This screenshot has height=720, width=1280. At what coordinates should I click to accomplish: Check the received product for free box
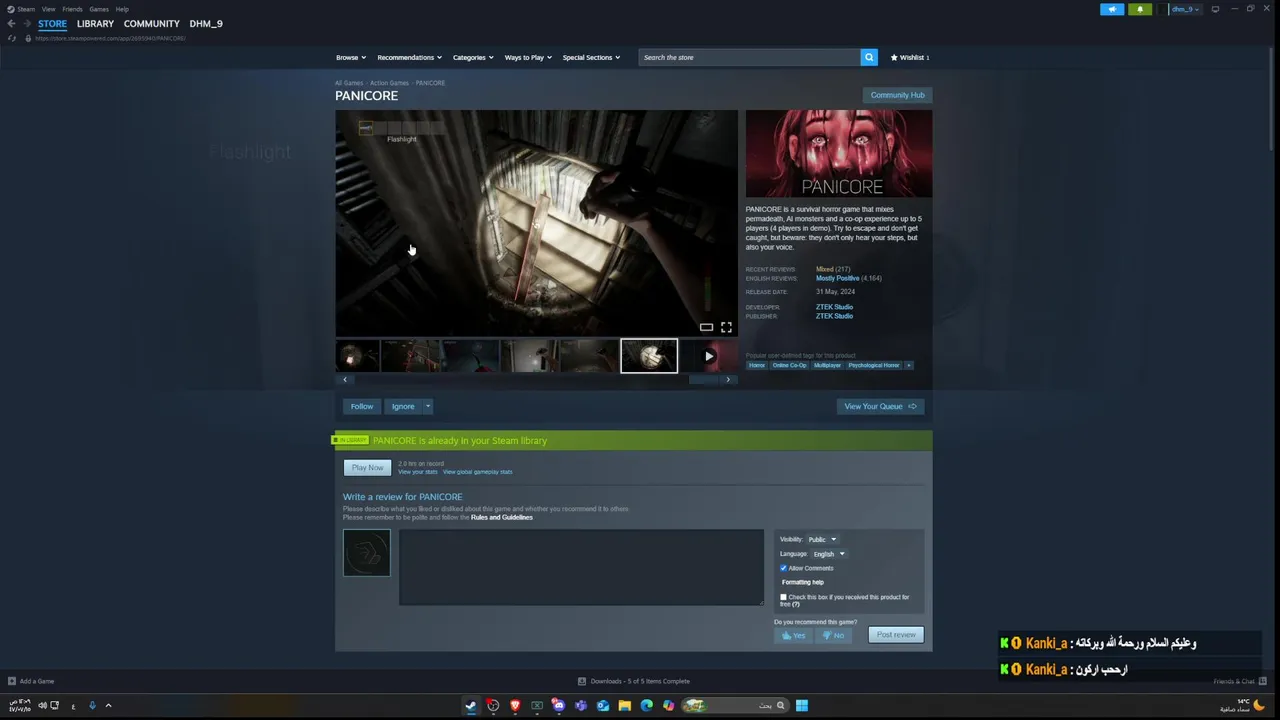click(783, 597)
